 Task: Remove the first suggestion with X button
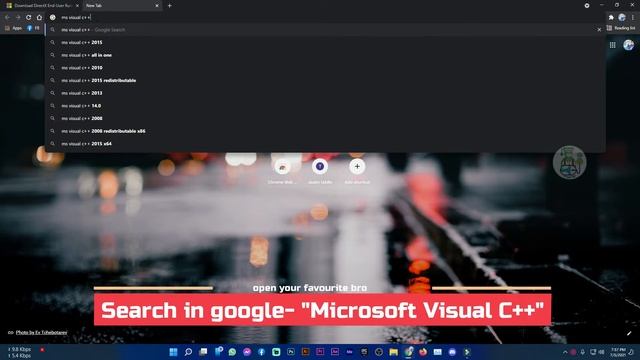click(x=599, y=29)
